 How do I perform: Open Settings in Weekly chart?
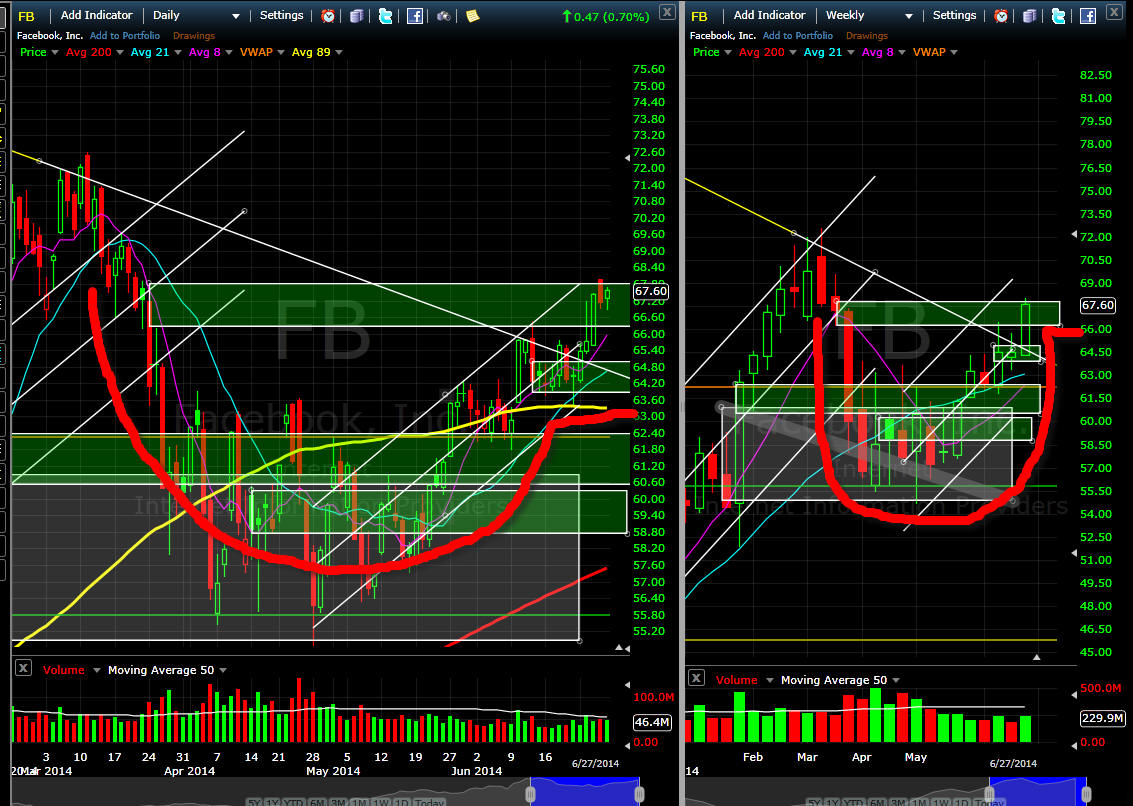click(x=954, y=15)
